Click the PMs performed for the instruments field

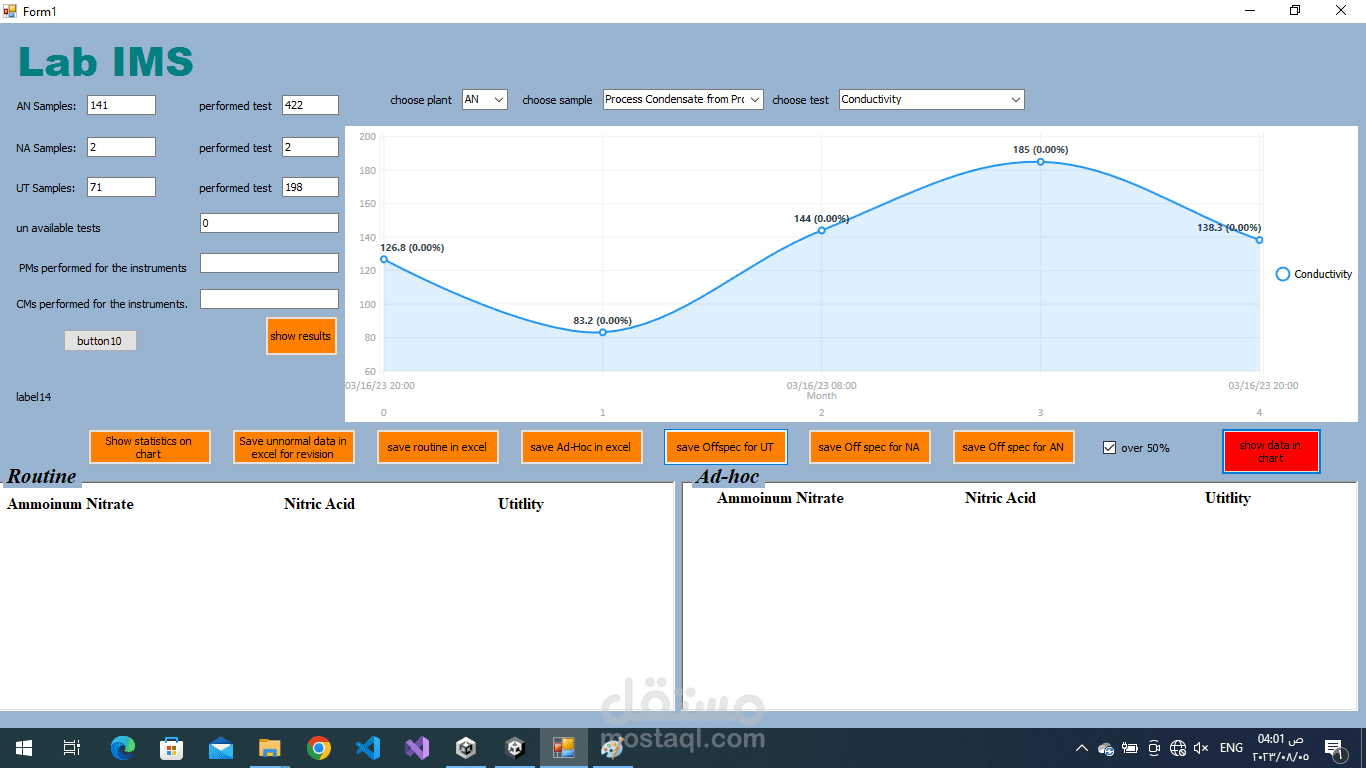[x=270, y=263]
